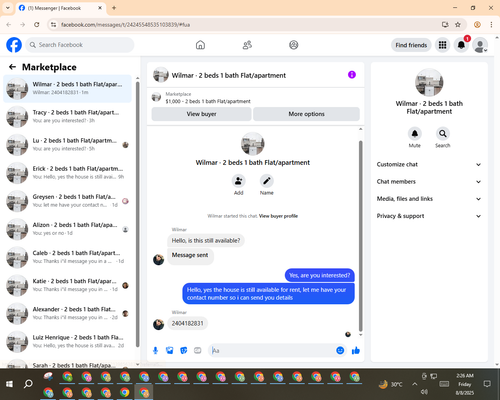
Task: Expand Media, files and links section
Action: pyautogui.click(x=429, y=199)
